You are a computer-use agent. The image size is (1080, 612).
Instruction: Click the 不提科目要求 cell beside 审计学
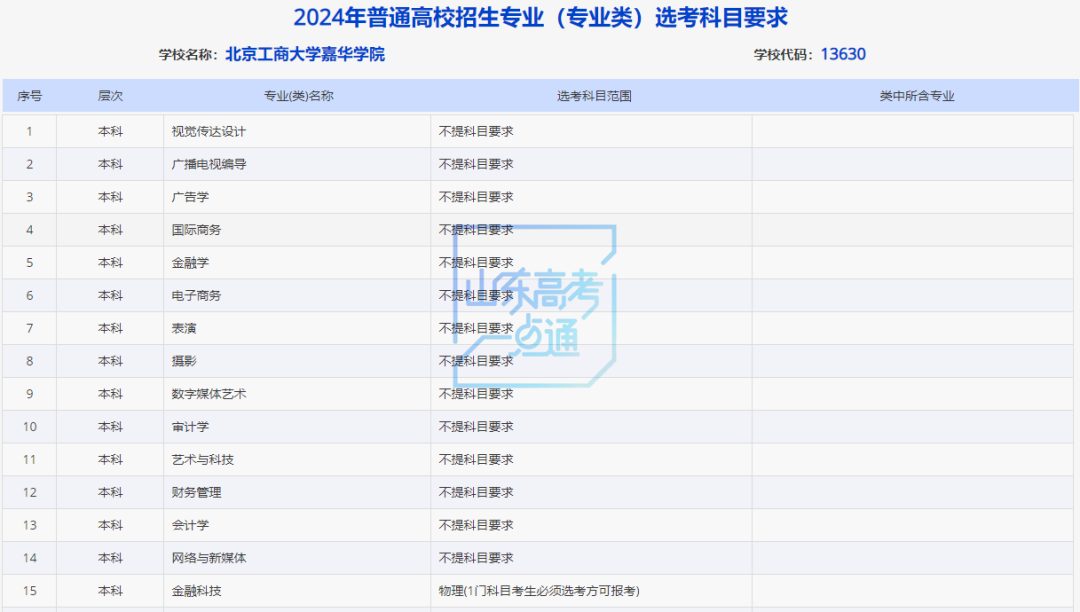[473, 426]
